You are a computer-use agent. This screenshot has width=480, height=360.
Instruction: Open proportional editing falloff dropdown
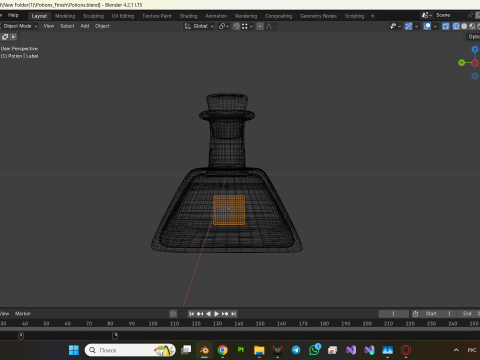click(271, 26)
